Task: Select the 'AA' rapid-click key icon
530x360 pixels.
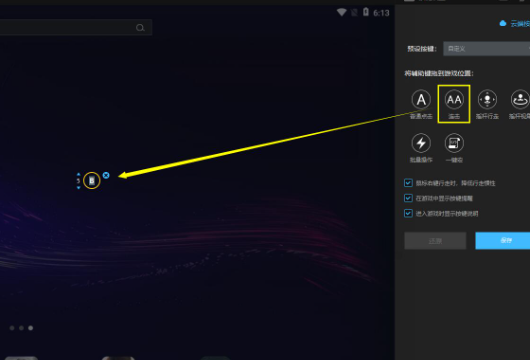Action: (x=454, y=100)
